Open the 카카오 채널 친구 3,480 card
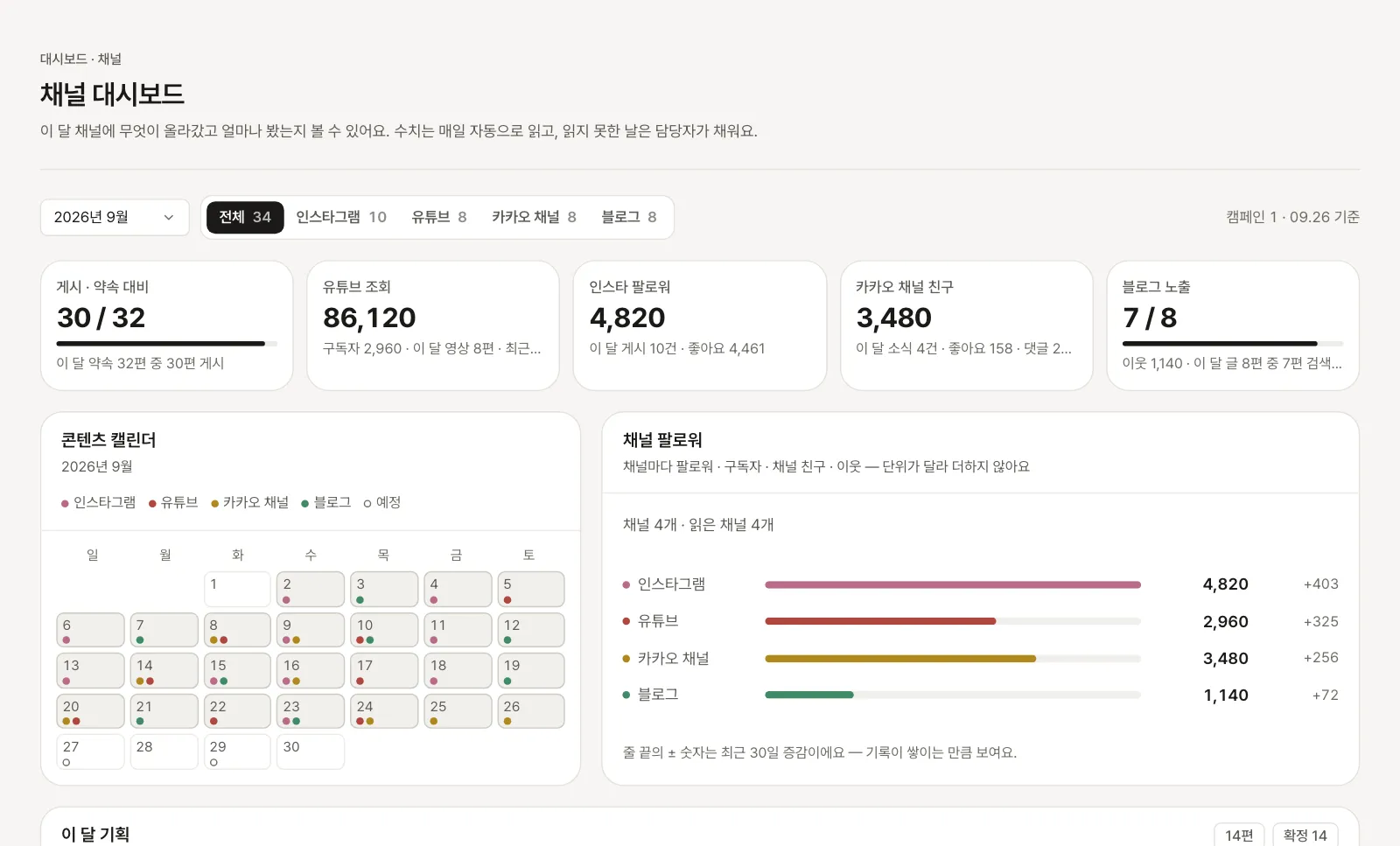1400x846 pixels. (x=967, y=325)
